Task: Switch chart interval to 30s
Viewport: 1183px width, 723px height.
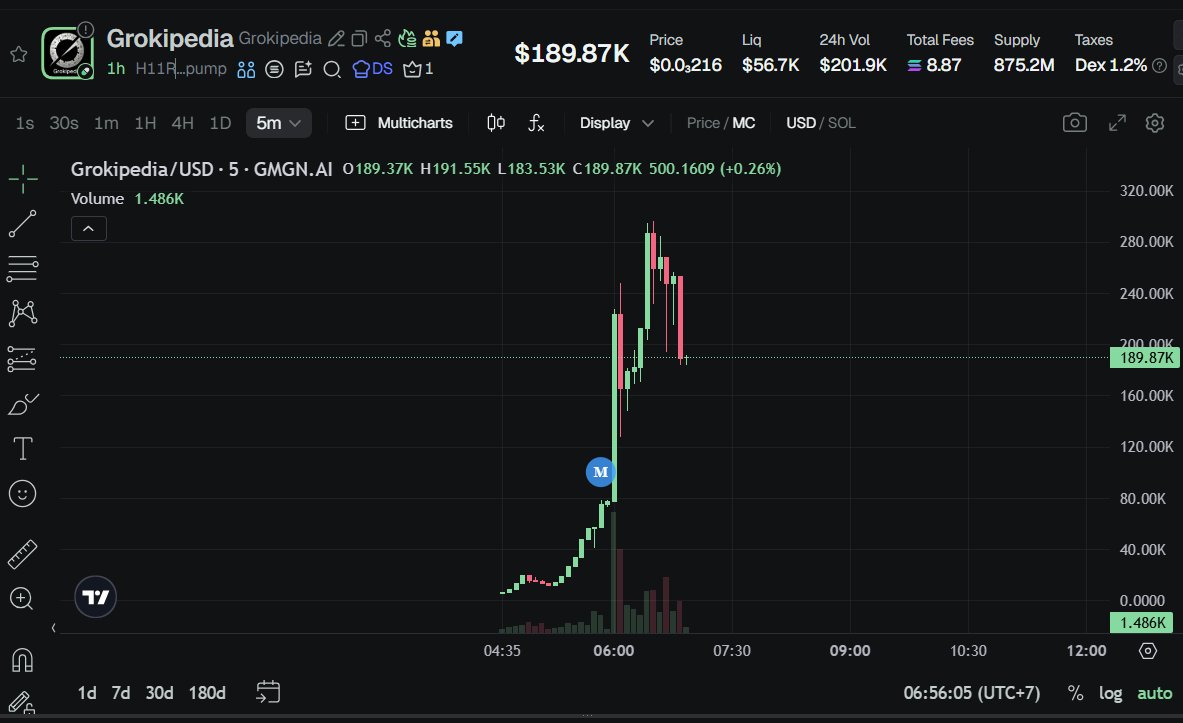Action: coord(63,123)
